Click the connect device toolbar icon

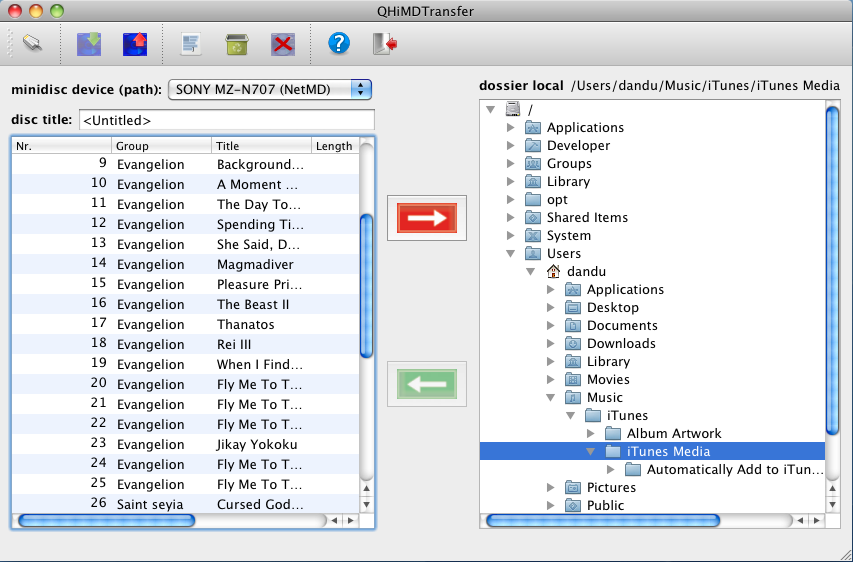pyautogui.click(x=33, y=44)
